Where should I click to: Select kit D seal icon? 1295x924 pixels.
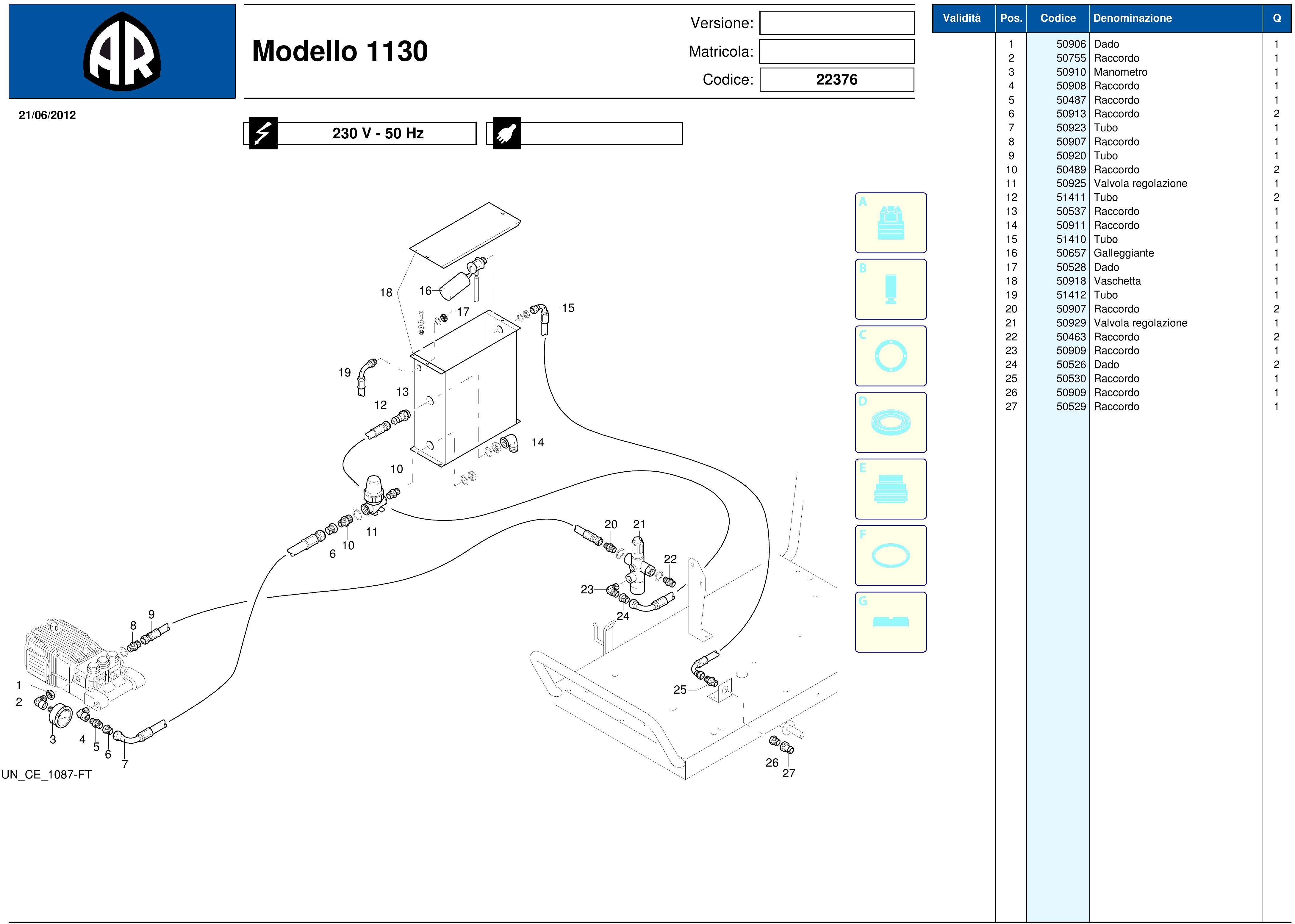point(890,423)
